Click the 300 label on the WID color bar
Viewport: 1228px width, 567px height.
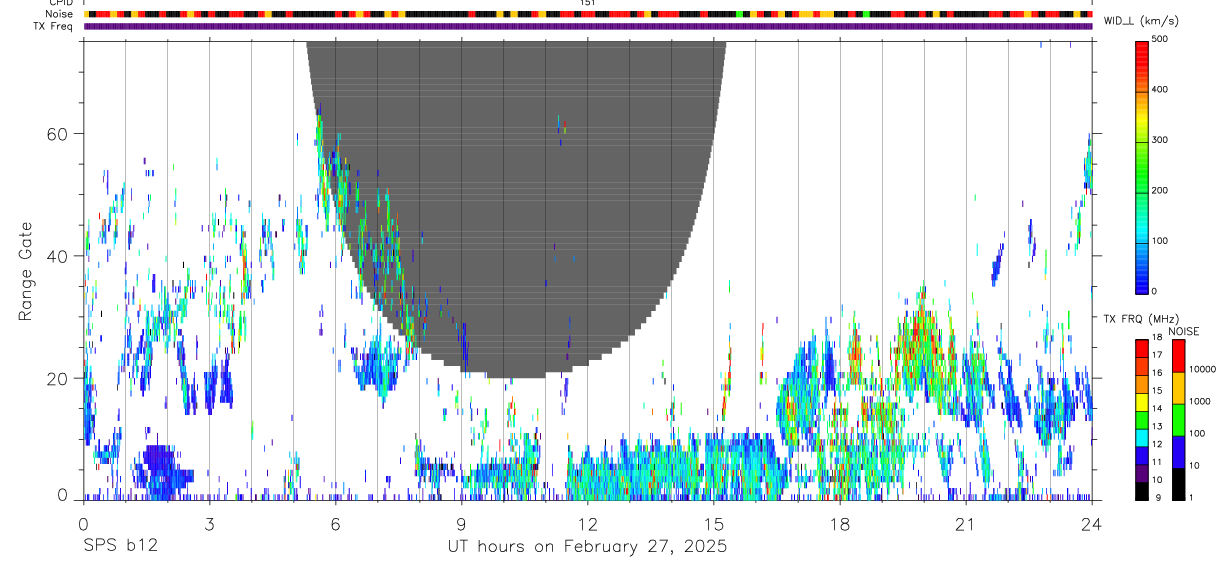[1160, 140]
